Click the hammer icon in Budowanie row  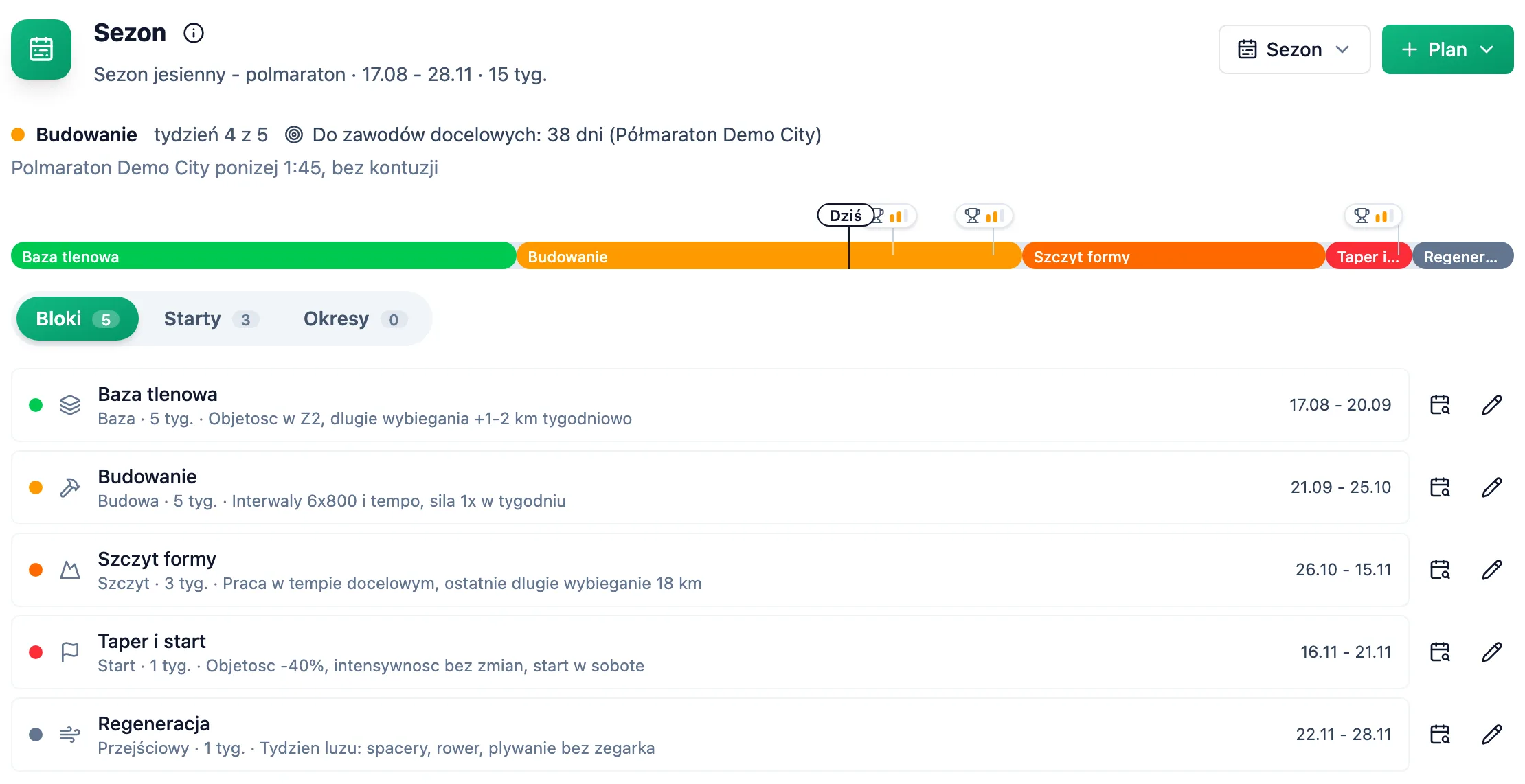[x=70, y=487]
